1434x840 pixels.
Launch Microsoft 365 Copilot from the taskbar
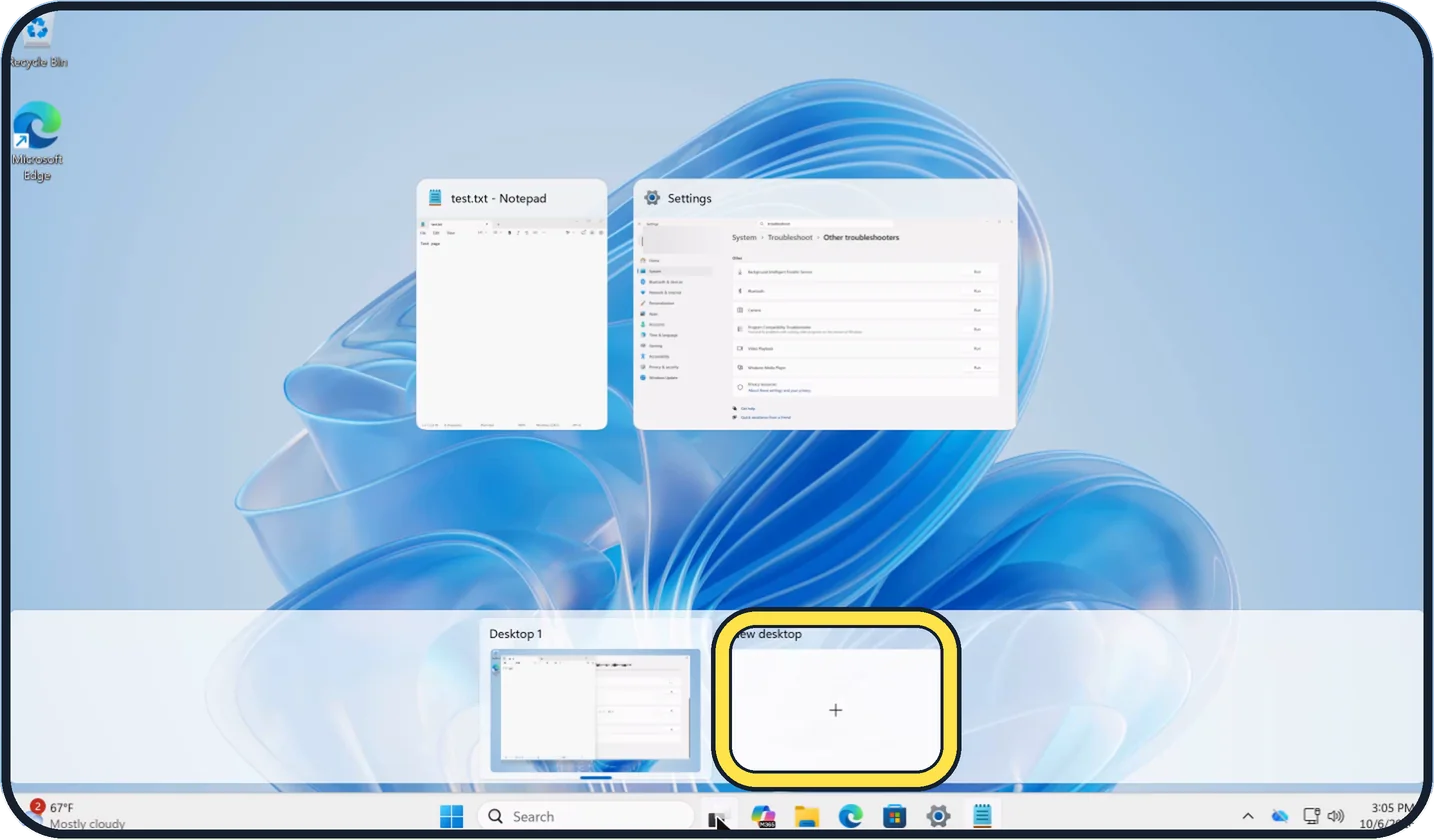764,816
